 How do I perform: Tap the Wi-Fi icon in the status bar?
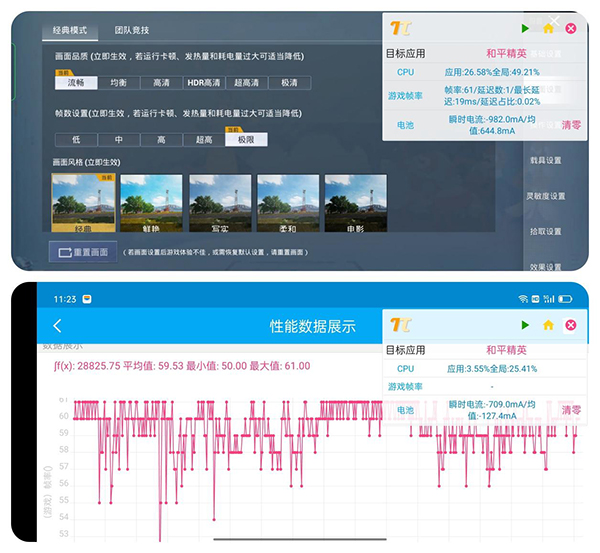523,298
